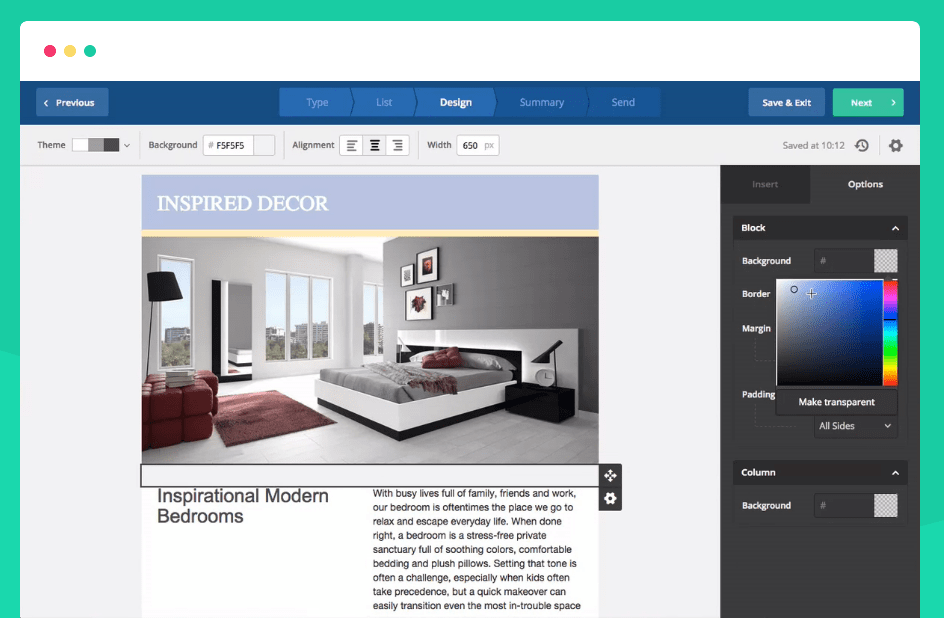Viewport: 944px width, 618px height.
Task: Set alignment to left
Action: 352,145
